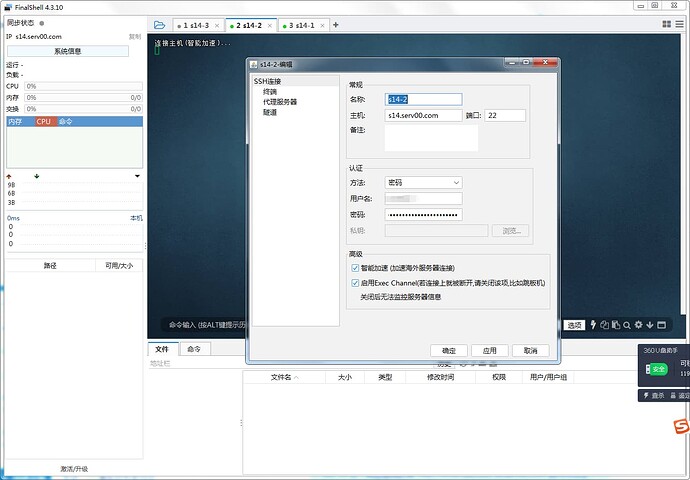Expand the network interface dropdown arrow
The image size is (690, 480).
click(137, 176)
